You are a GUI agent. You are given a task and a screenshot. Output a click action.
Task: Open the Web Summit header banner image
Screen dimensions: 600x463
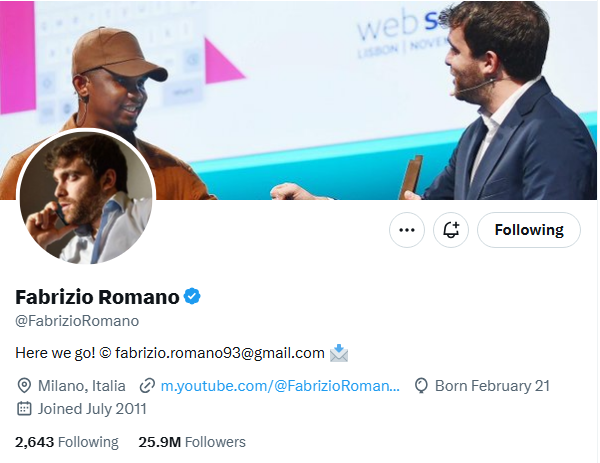(298, 99)
